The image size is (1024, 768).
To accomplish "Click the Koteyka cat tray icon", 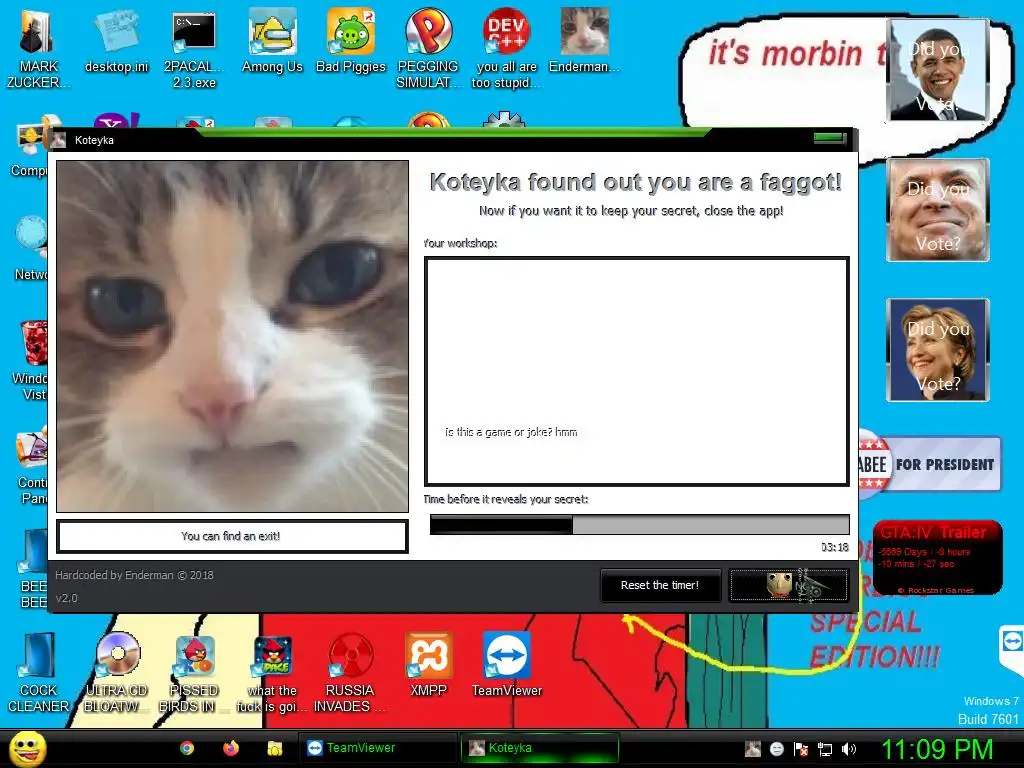I will coord(753,749).
